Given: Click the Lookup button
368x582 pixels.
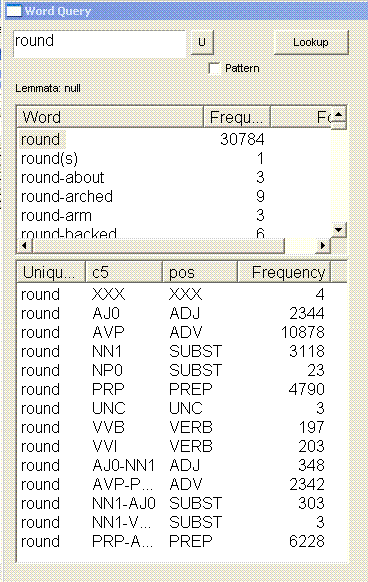Looking at the screenshot, I should [x=311, y=42].
